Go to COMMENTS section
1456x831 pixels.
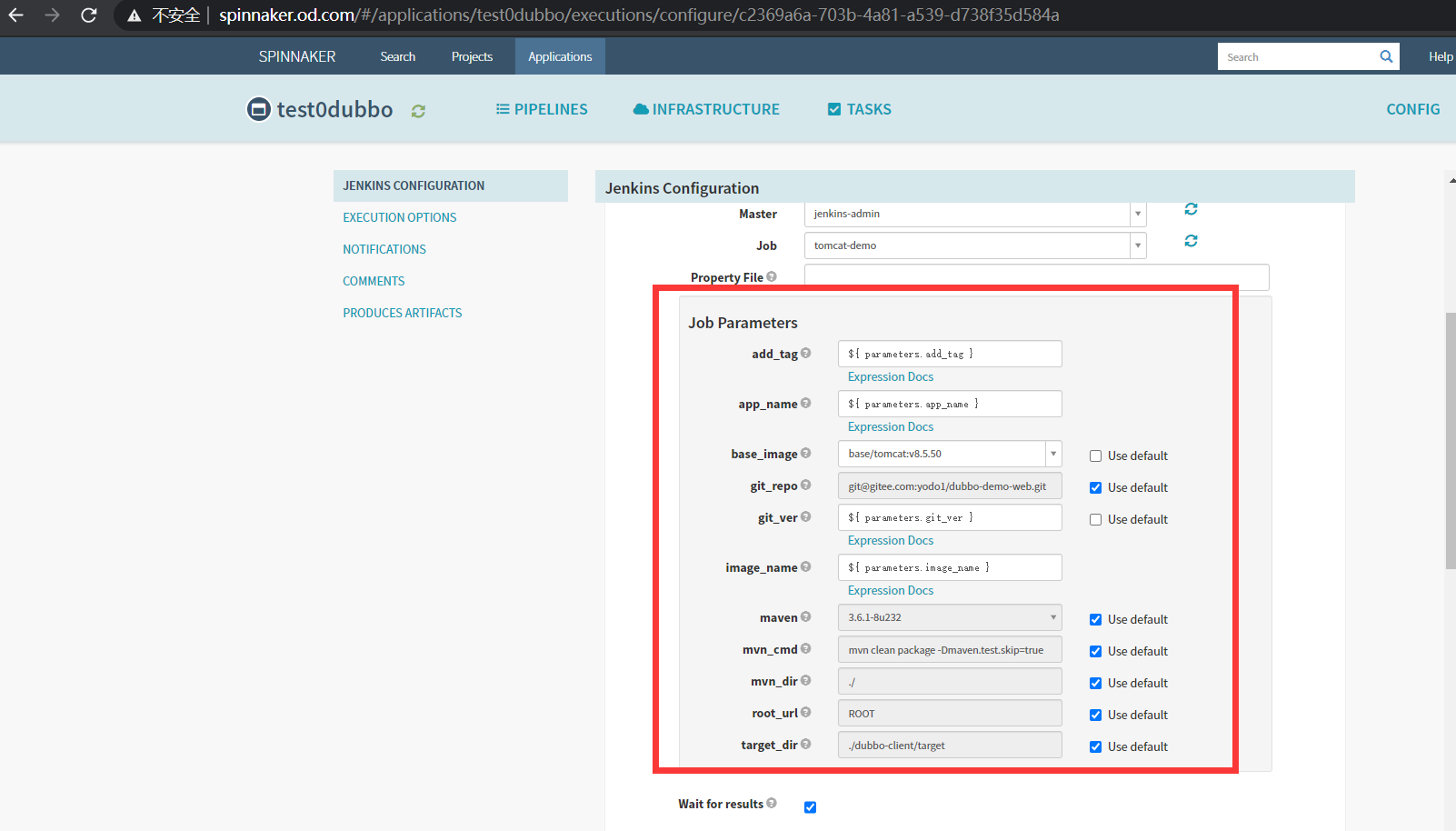pos(374,281)
